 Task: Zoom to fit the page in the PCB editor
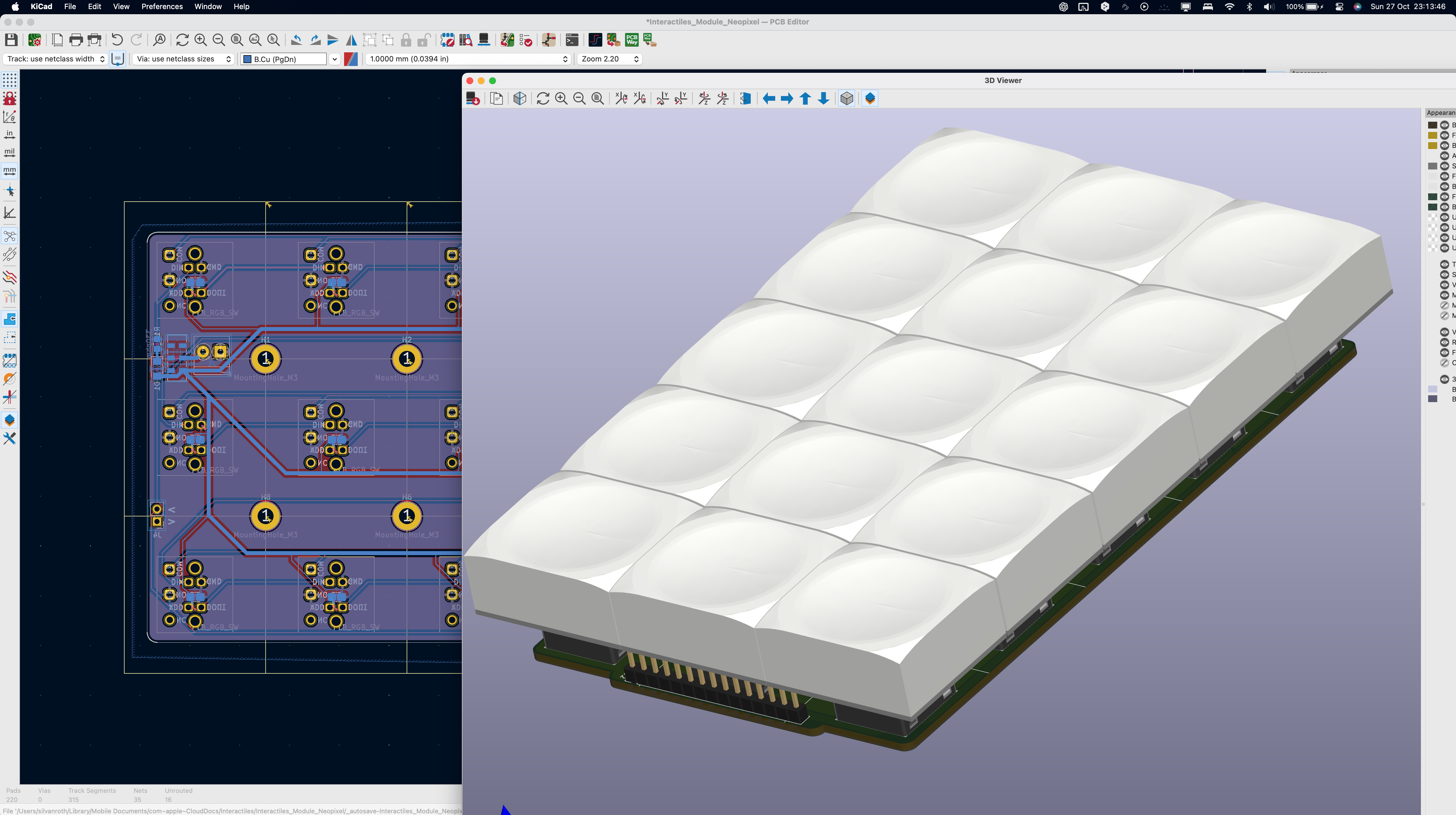(x=237, y=40)
